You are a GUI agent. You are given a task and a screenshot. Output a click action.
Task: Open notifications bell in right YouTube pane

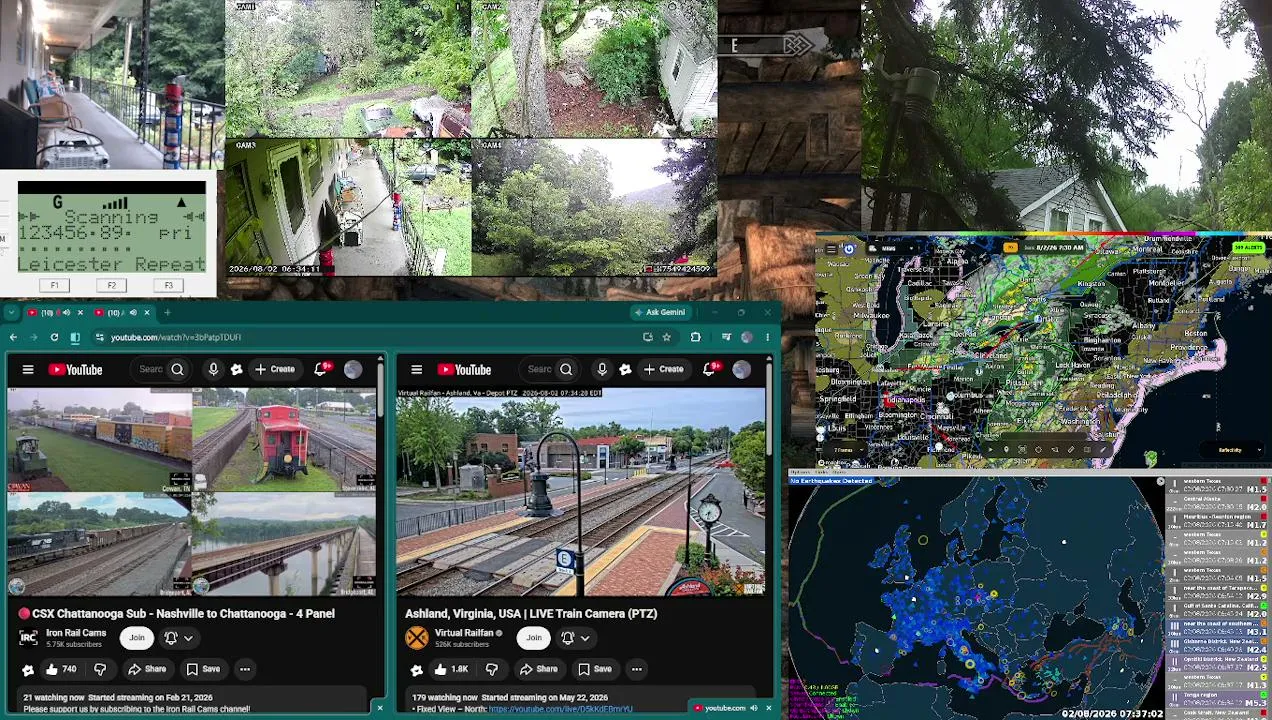pyautogui.click(x=710, y=370)
